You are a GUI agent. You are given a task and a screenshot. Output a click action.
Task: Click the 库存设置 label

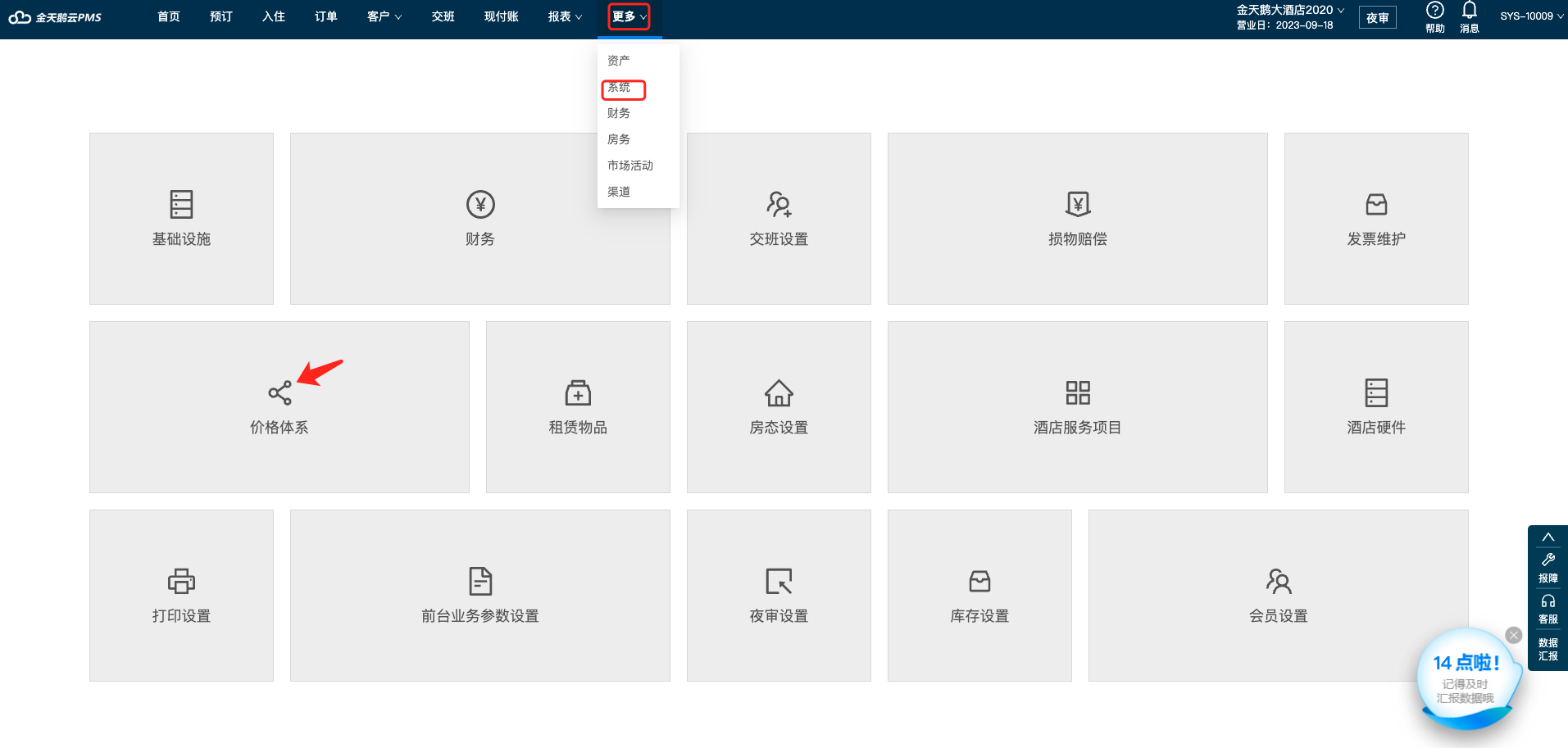(x=979, y=616)
